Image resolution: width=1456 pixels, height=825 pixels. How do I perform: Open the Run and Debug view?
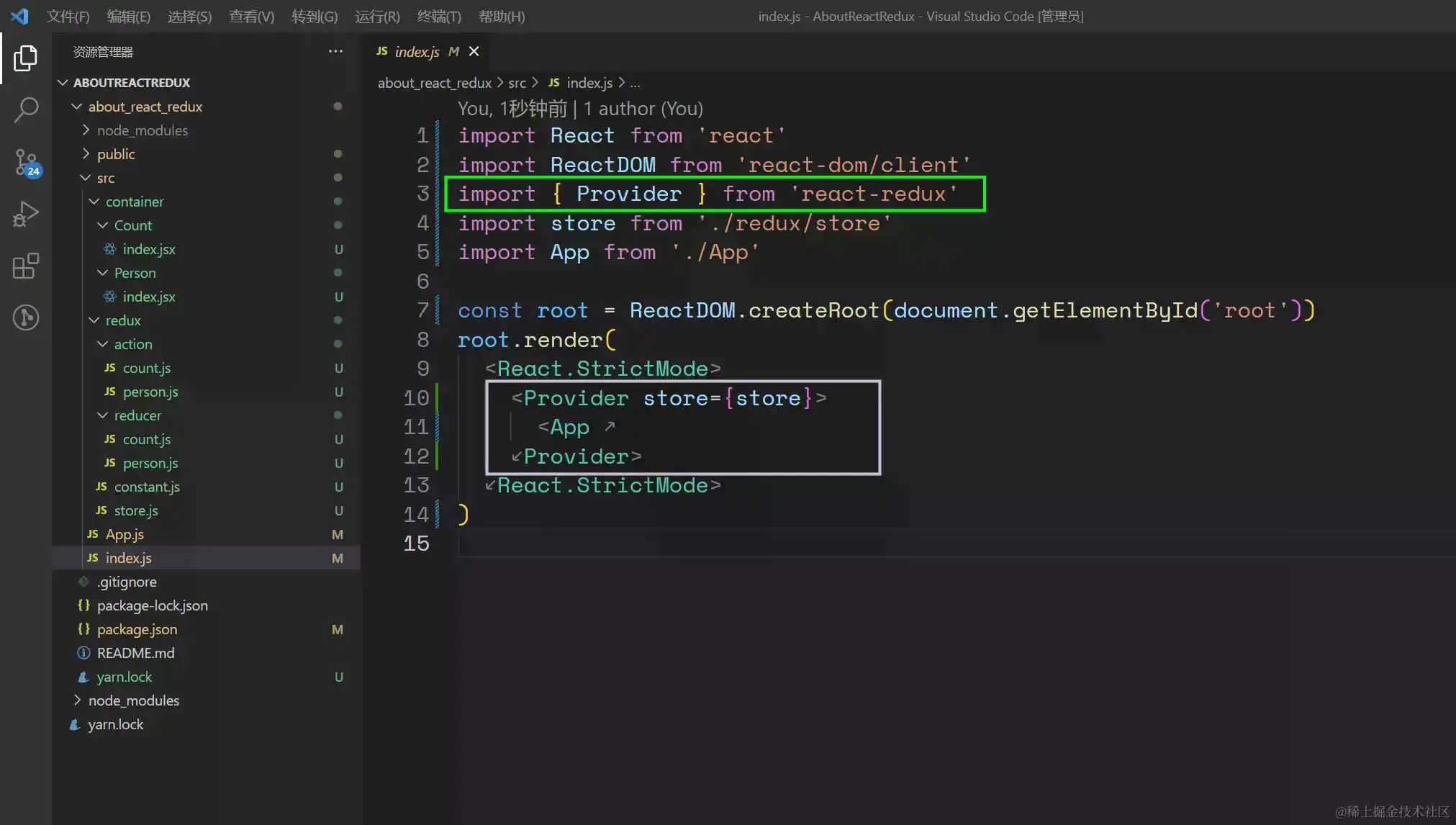click(26, 215)
